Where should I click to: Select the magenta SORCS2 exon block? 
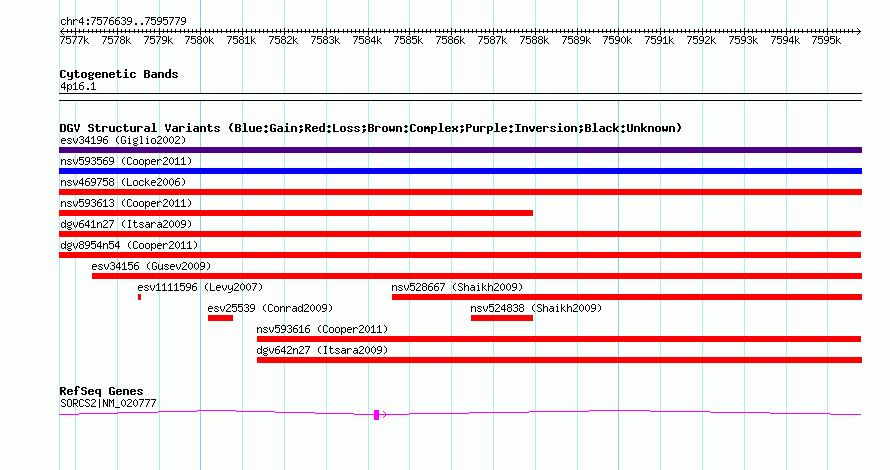(376, 415)
